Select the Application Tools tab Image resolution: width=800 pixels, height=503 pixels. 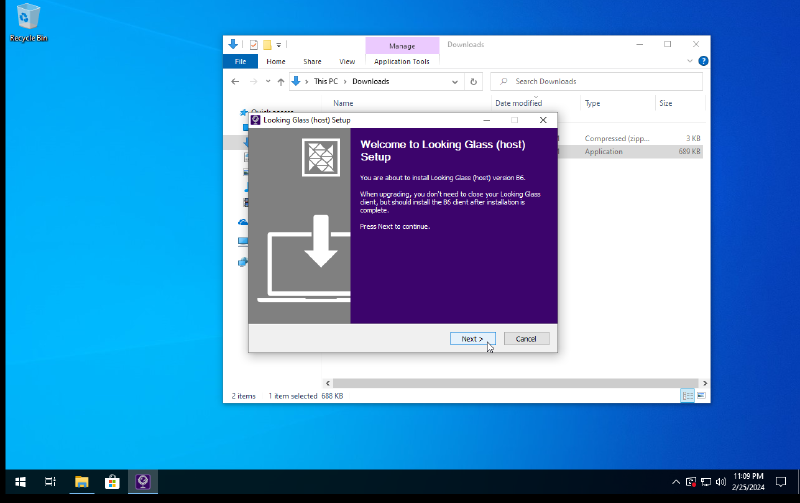click(402, 61)
